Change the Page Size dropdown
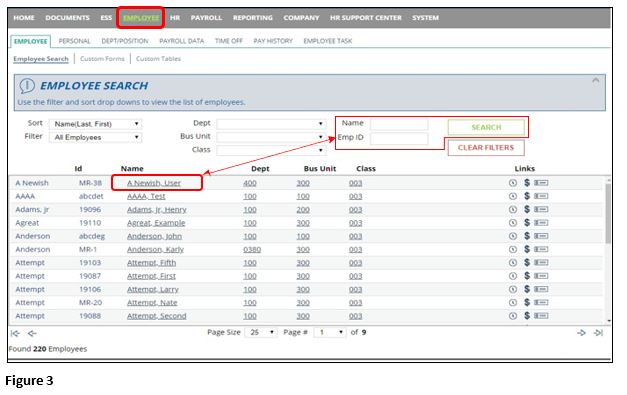The width and height of the screenshot is (627, 395). click(x=261, y=332)
